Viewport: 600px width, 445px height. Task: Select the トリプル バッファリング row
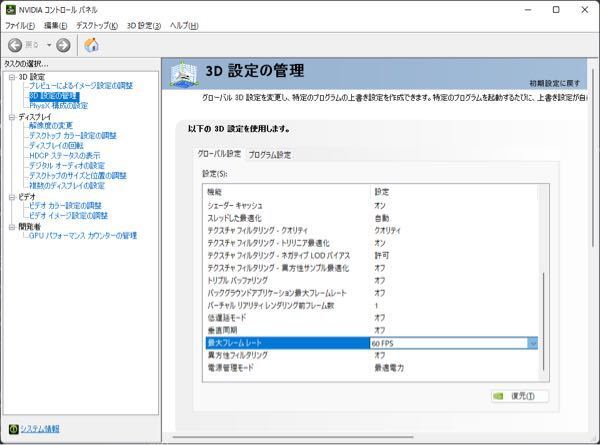click(371, 280)
